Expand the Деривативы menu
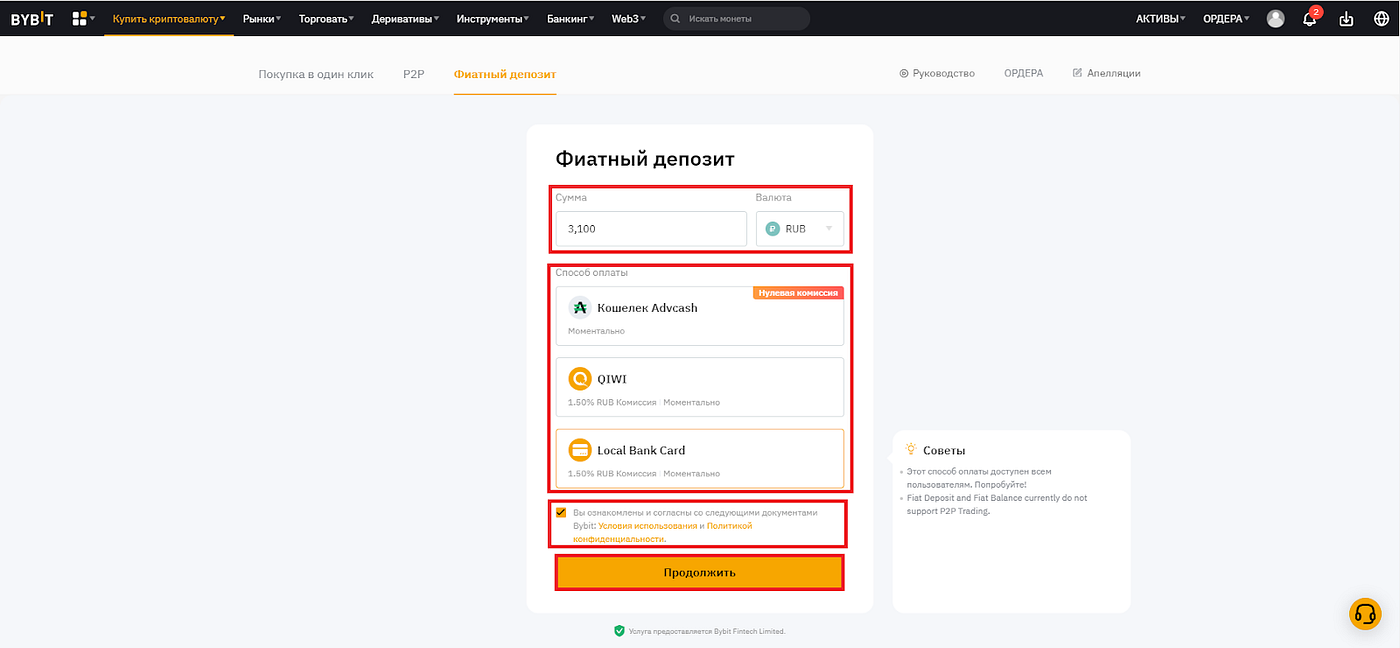The height and width of the screenshot is (648, 1400). [x=405, y=18]
